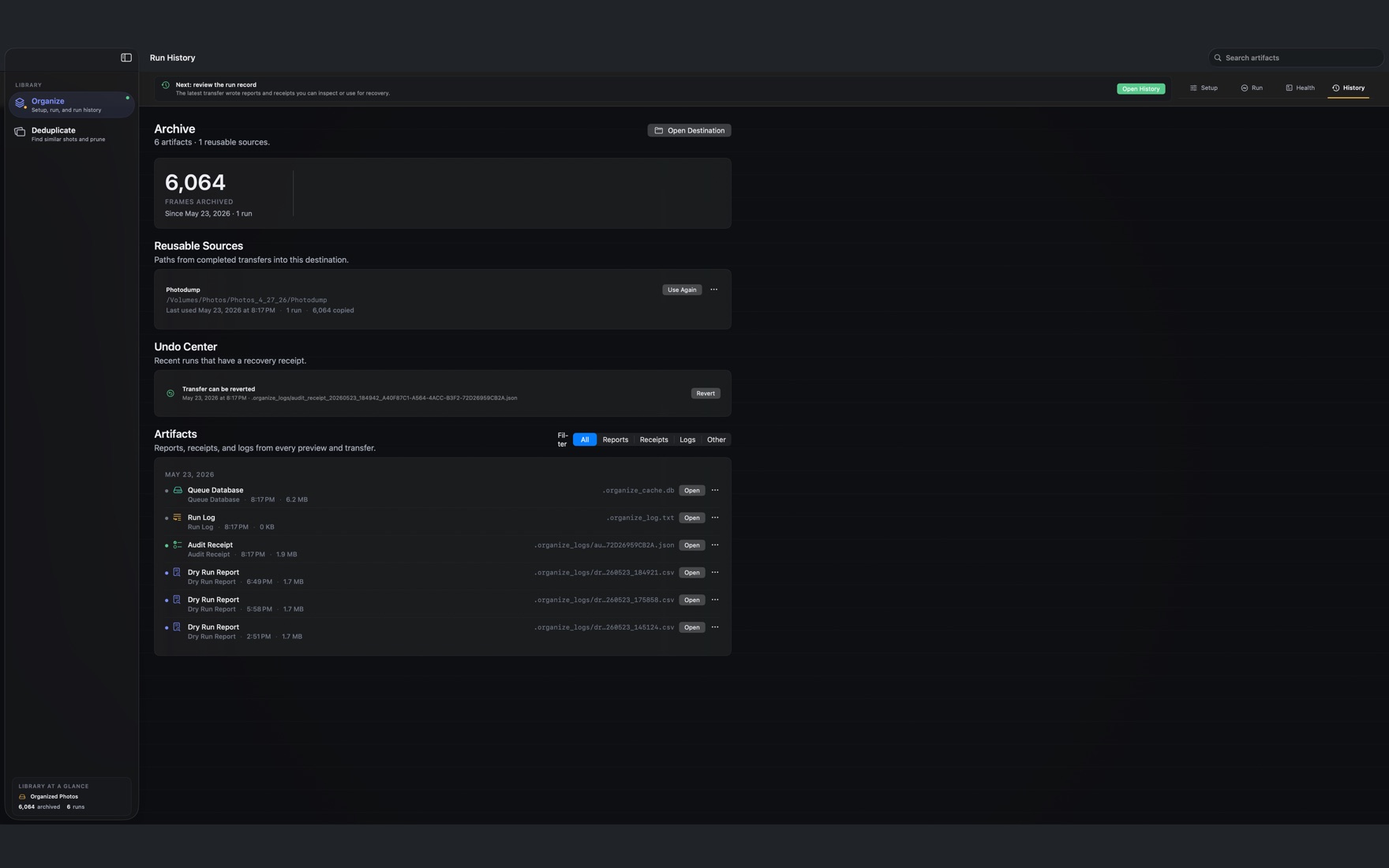
Task: Open the 5:58 PM Dry Run Report
Action: tap(692, 600)
